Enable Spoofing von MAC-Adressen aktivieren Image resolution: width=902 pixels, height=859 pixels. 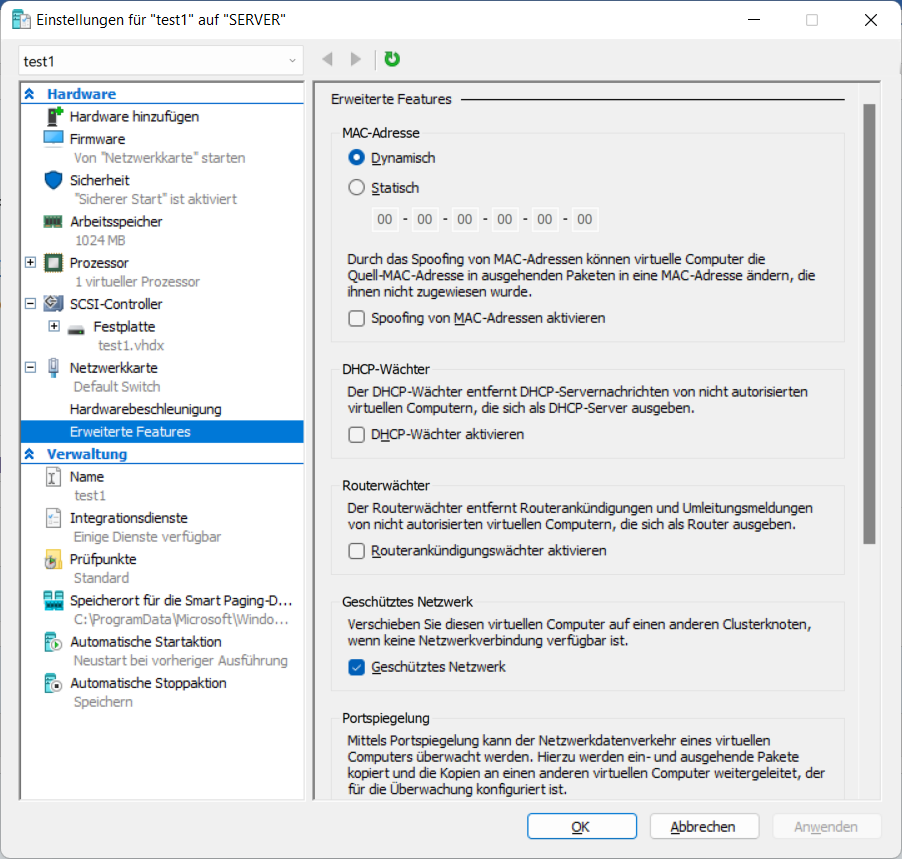pyautogui.click(x=357, y=318)
